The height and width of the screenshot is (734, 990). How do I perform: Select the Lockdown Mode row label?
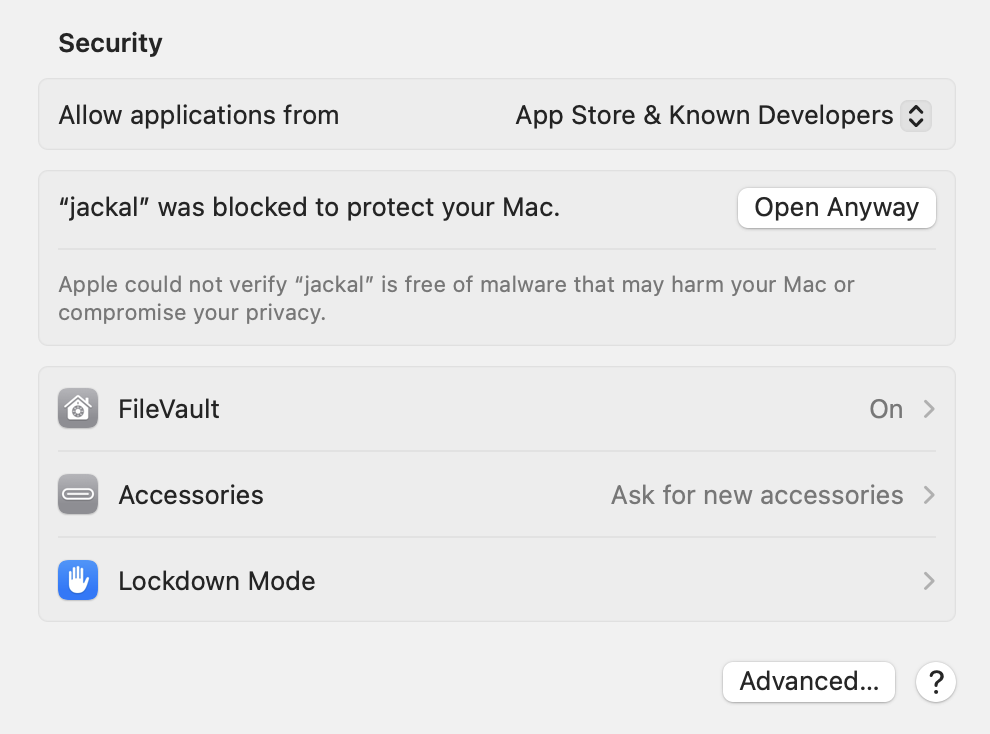(217, 581)
